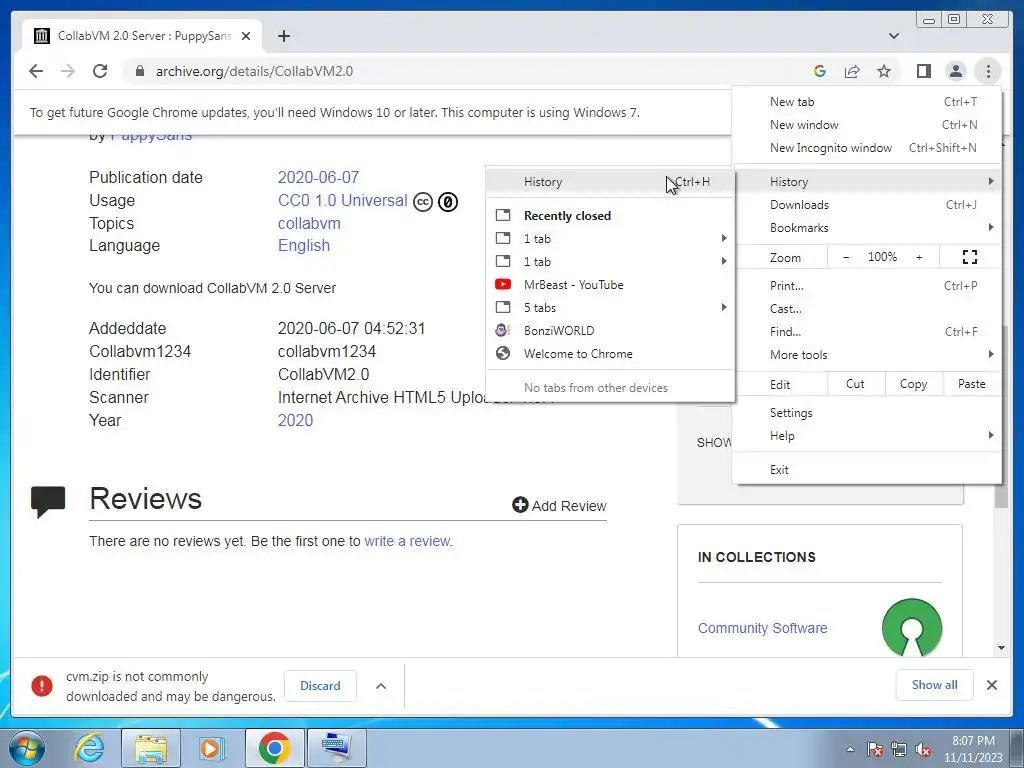Expand the More tools submenu

867,354
